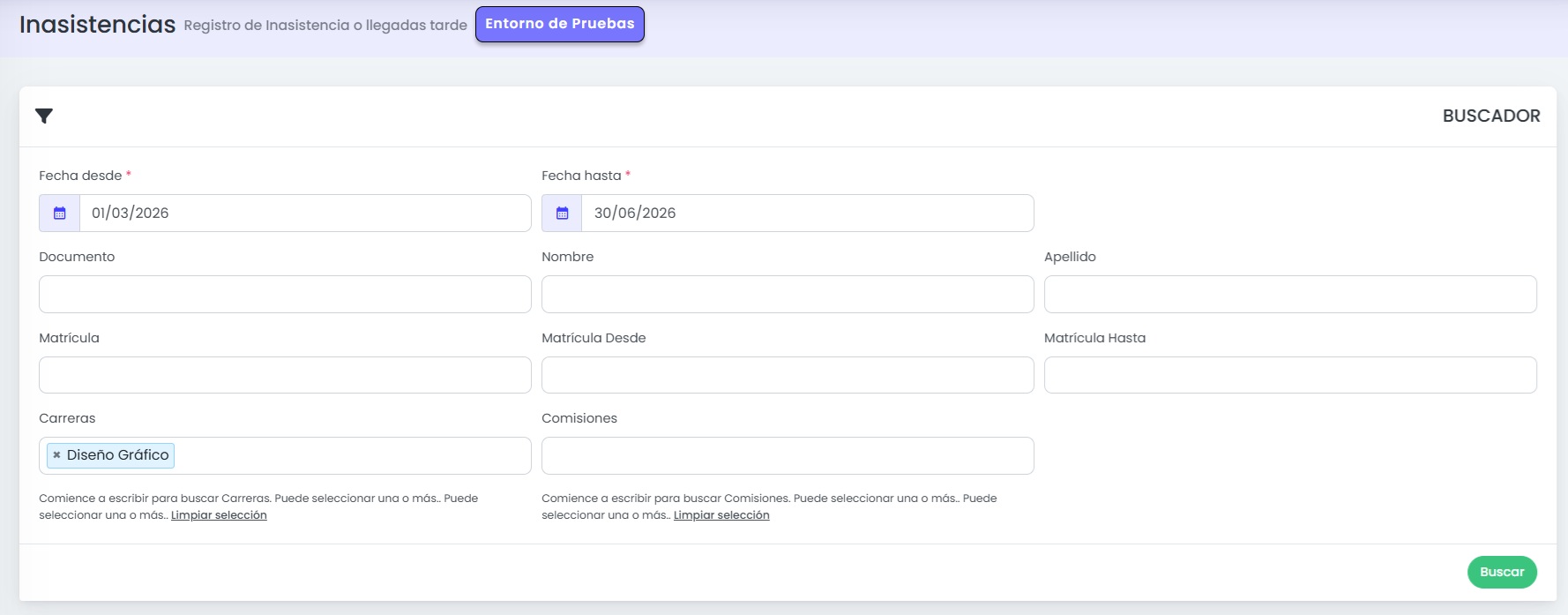Click the Matrícula input field
Screen dimensions: 1568x615
click(285, 375)
